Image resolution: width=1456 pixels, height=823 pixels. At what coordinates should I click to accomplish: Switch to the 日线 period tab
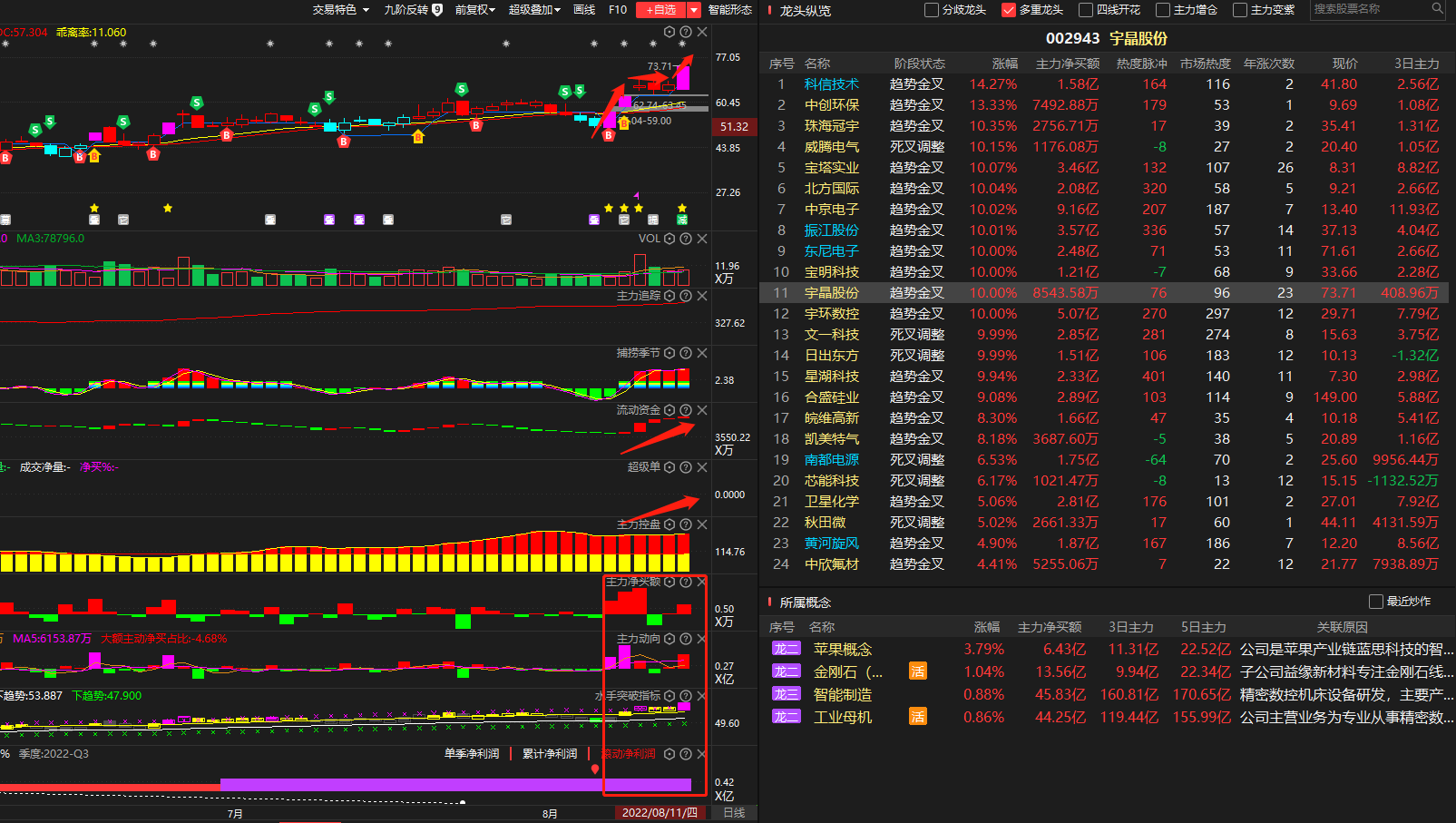coord(734,812)
